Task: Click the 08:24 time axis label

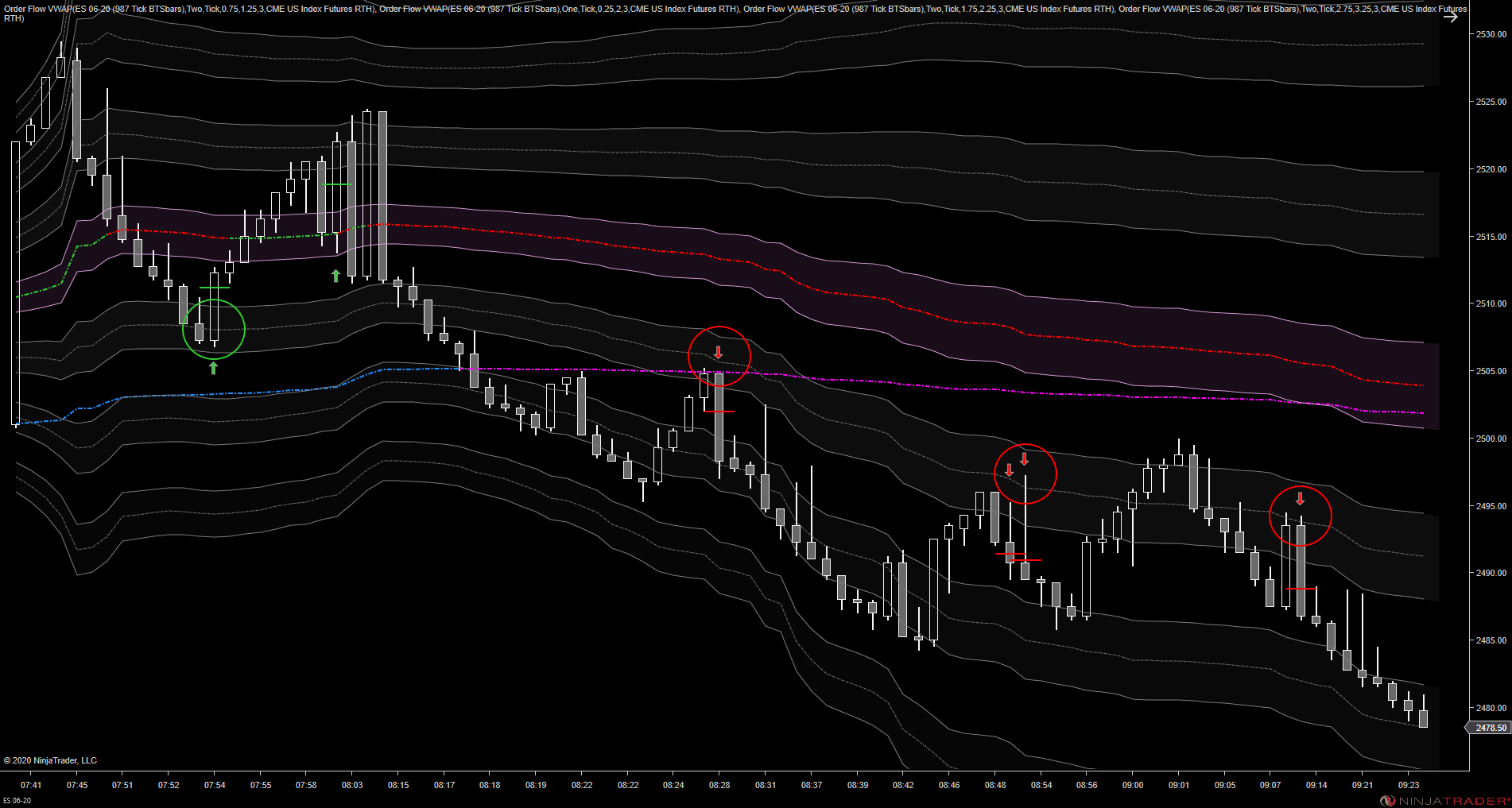Action: (673, 785)
